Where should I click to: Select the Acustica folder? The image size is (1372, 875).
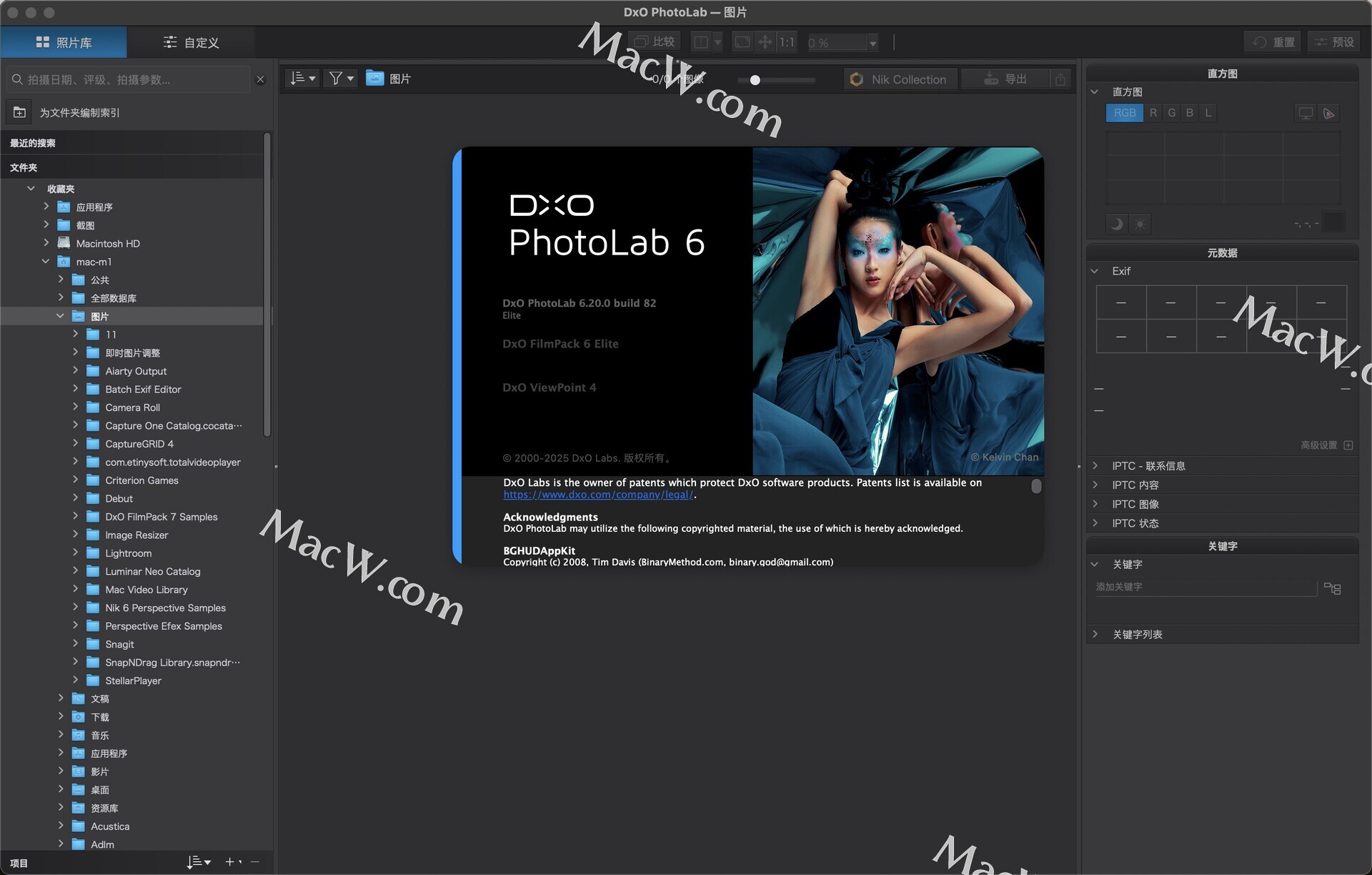click(109, 826)
